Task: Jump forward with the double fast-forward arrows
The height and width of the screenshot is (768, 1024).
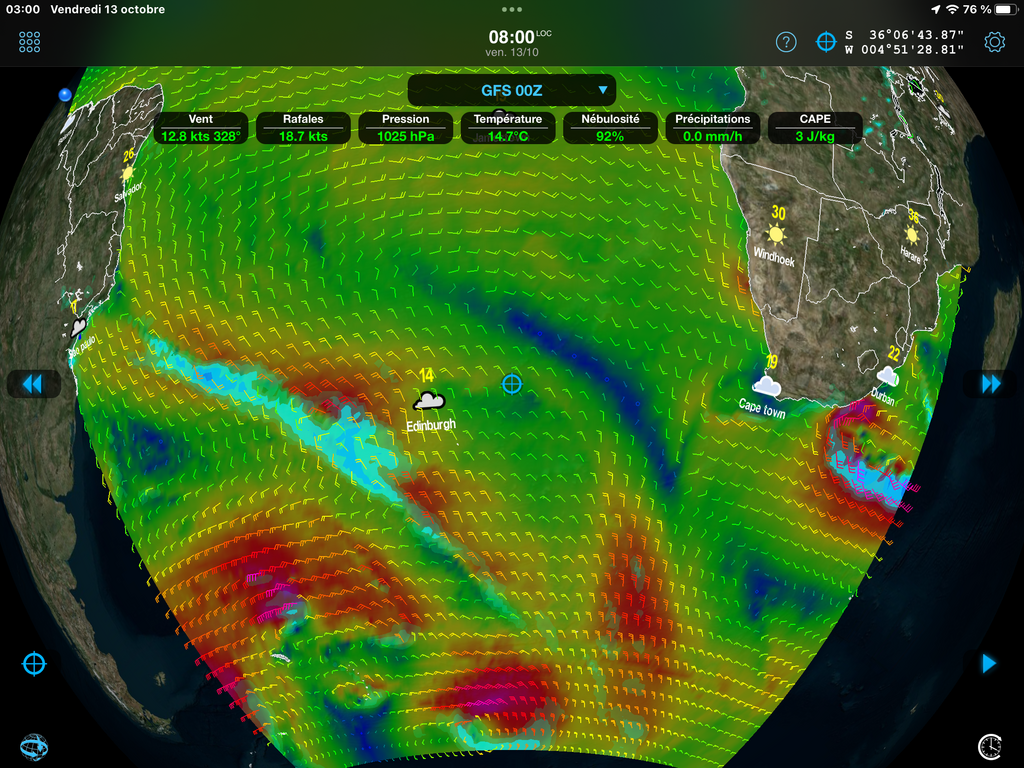Action: click(991, 383)
